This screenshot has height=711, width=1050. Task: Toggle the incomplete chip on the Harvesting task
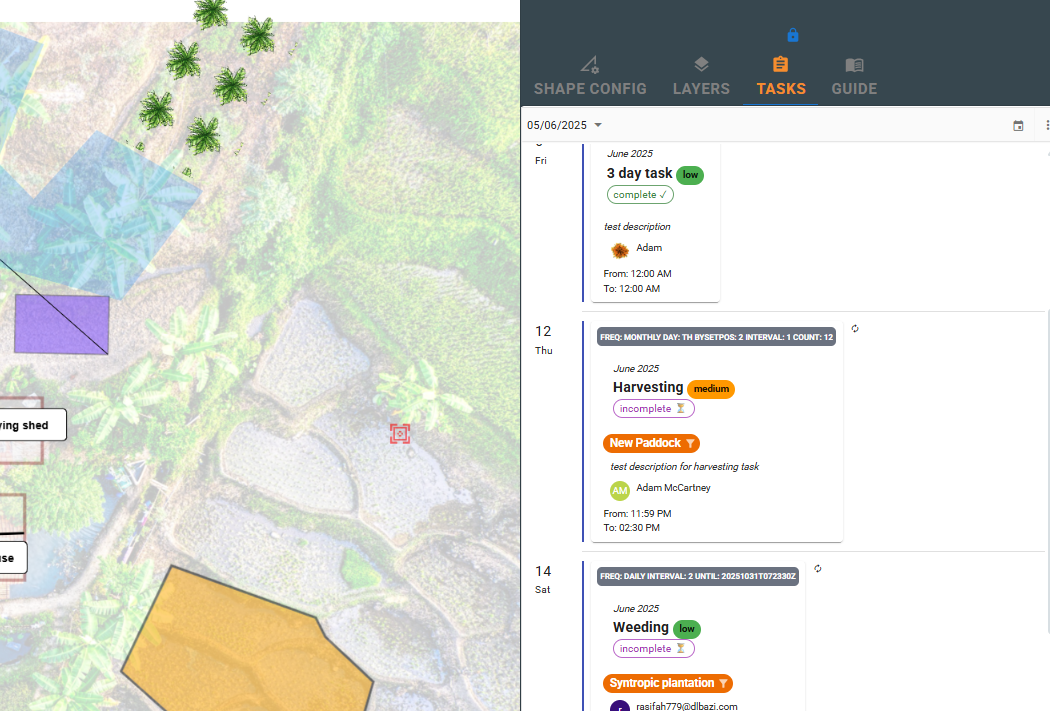coord(653,408)
